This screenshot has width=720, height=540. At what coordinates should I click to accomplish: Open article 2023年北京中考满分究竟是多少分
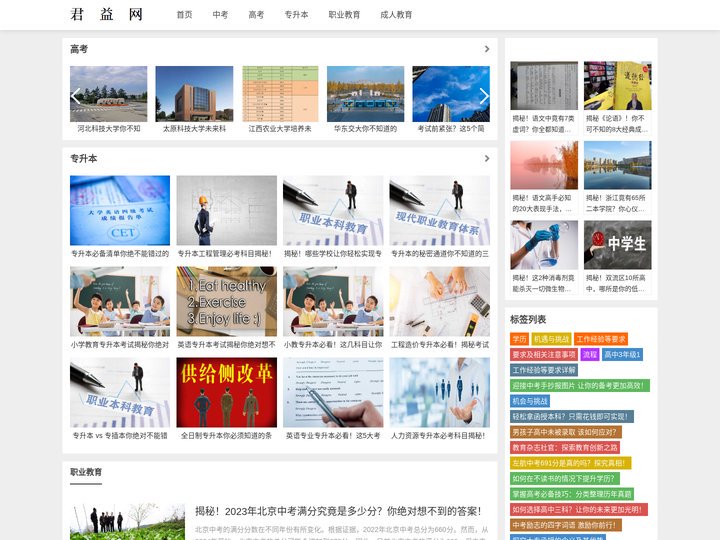[338, 511]
